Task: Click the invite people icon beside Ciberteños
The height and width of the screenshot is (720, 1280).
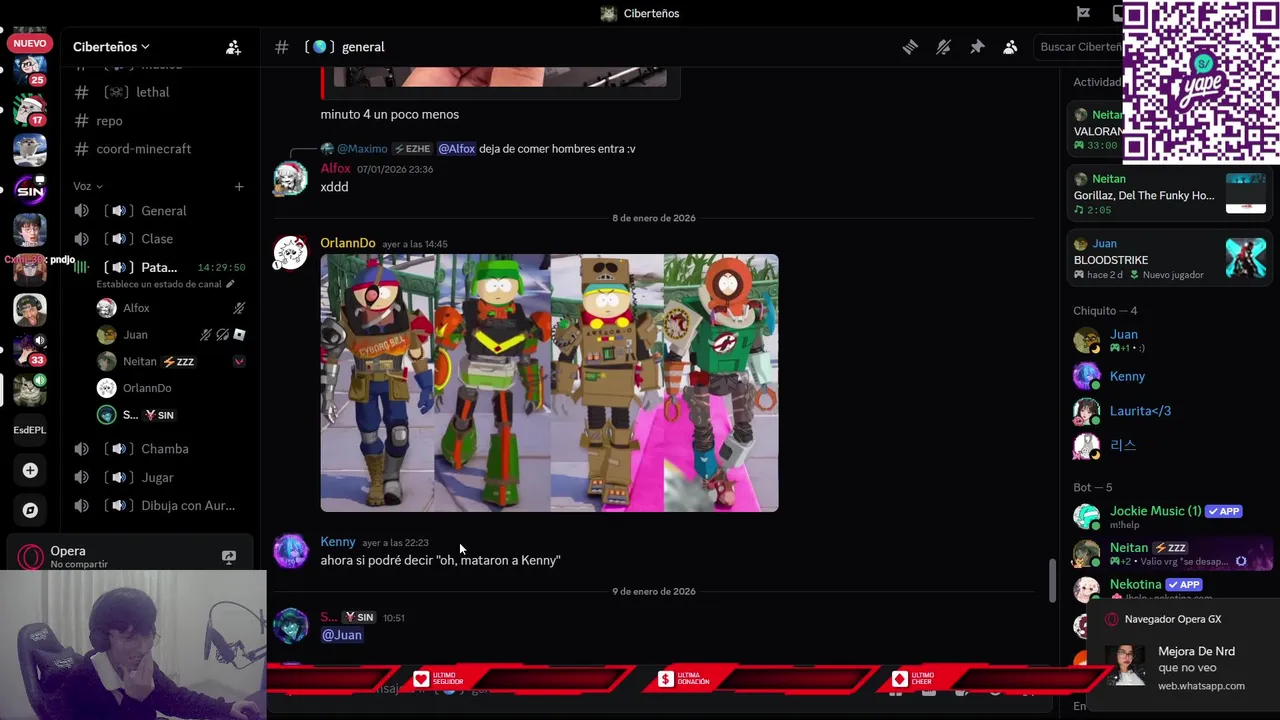Action: (x=233, y=47)
